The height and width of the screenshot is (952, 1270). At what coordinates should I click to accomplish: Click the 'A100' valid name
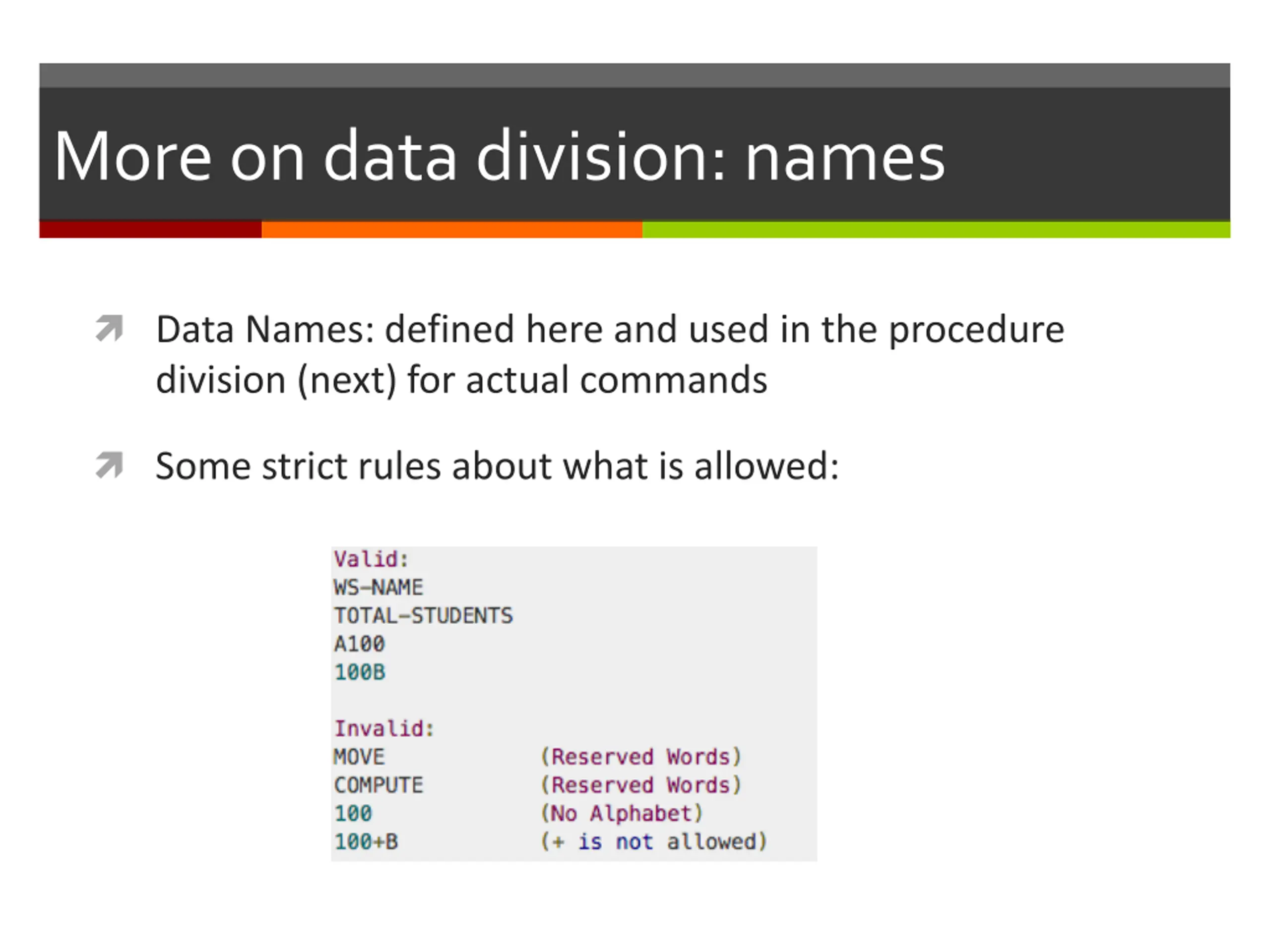[359, 643]
